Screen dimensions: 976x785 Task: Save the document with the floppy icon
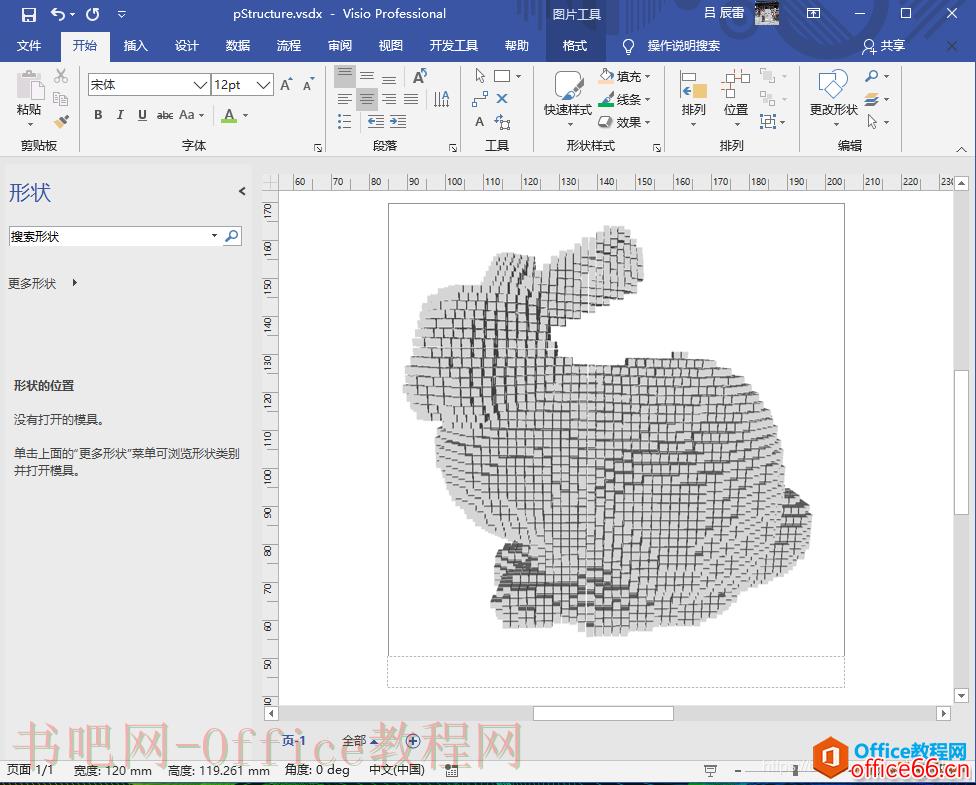(29, 14)
